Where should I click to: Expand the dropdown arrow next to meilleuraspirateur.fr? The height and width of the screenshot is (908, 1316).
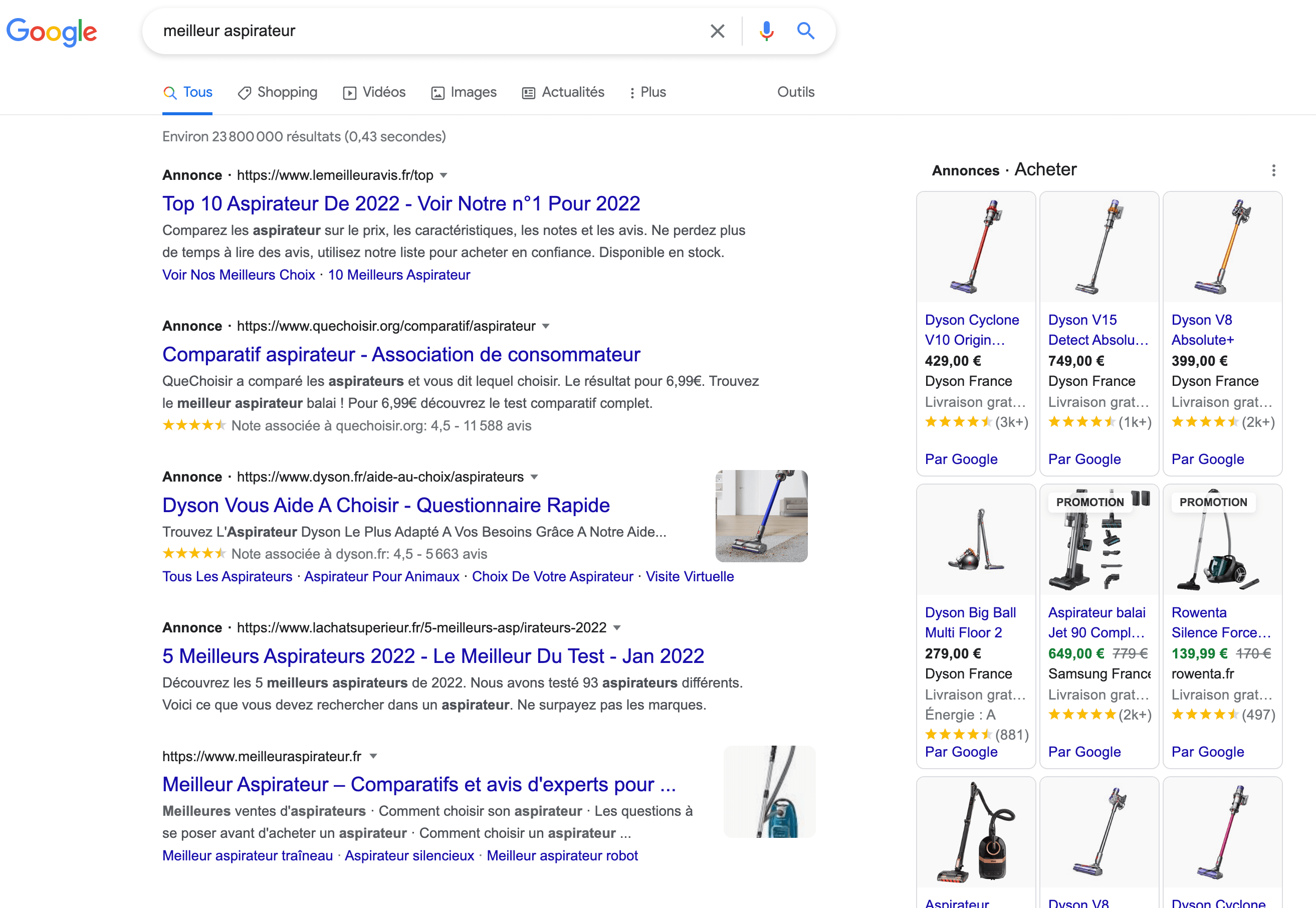click(374, 756)
